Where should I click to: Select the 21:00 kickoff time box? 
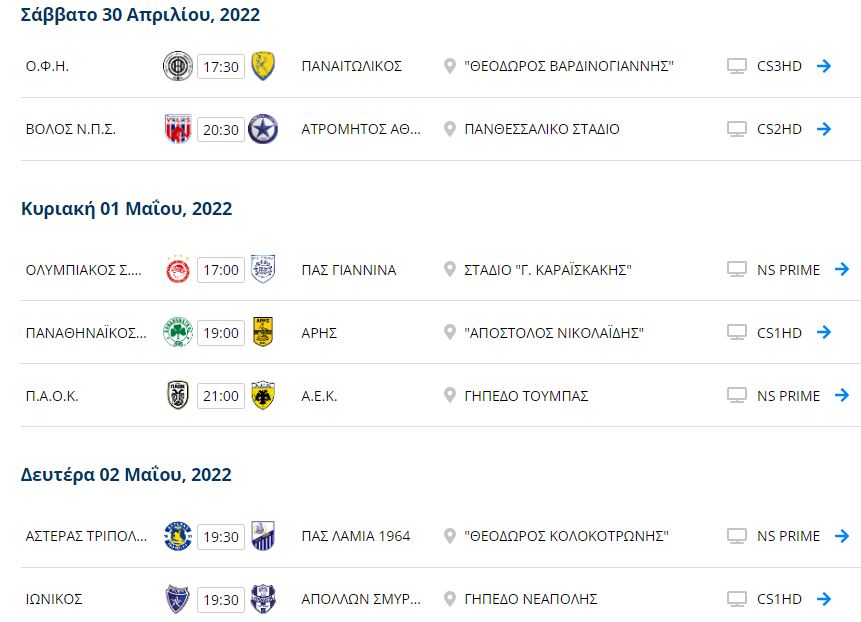coord(221,396)
